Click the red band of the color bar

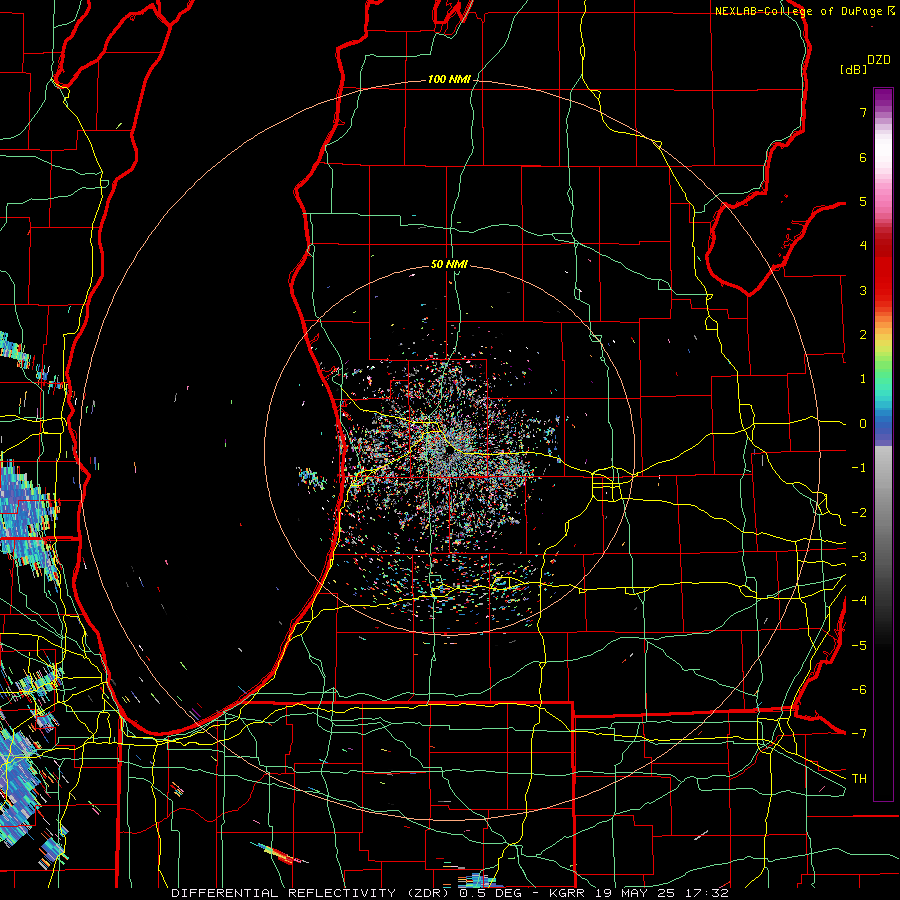[883, 270]
